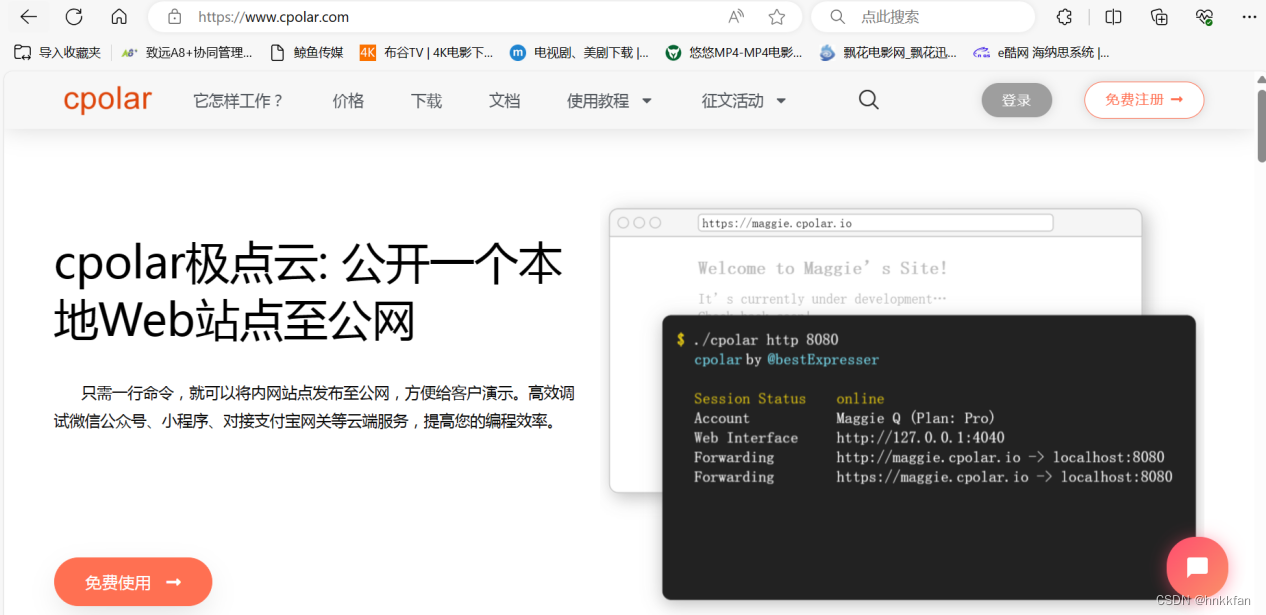Screen dimensions: 1266x615
Task: Expand the 征文活动 dropdown
Action: tap(744, 101)
